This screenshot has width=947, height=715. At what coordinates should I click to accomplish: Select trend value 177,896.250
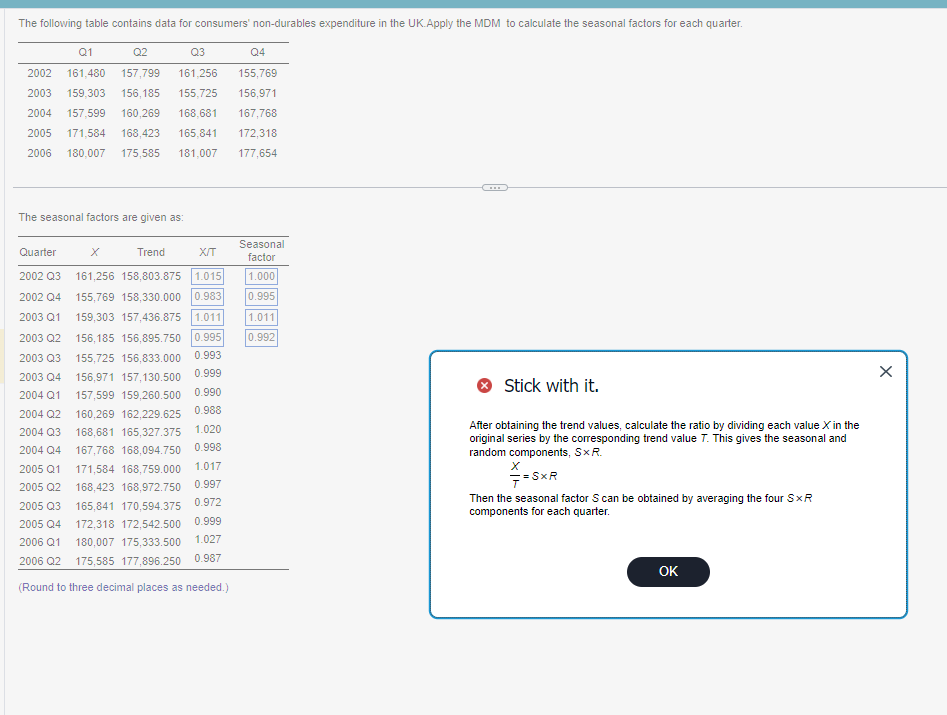pyautogui.click(x=151, y=561)
